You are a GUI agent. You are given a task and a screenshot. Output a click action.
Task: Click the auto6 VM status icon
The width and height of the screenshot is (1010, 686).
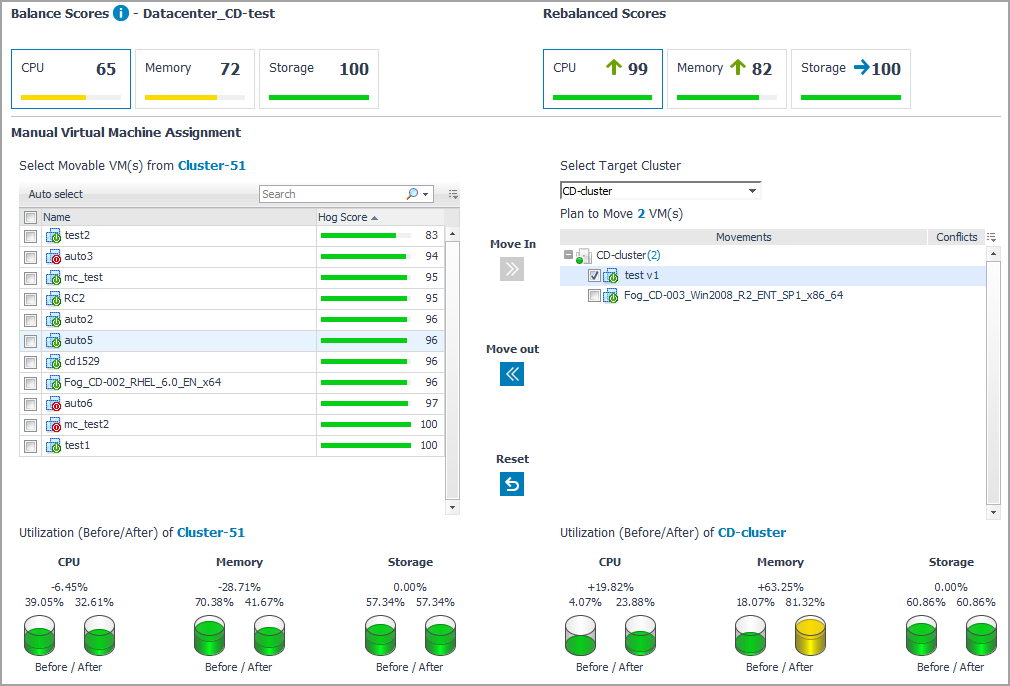(x=54, y=404)
